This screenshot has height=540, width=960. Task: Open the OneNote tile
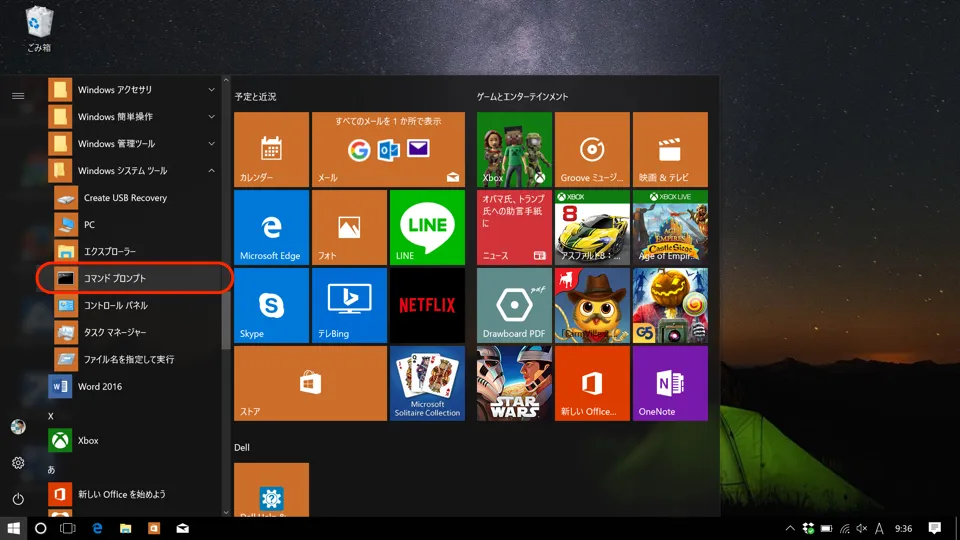[x=670, y=383]
